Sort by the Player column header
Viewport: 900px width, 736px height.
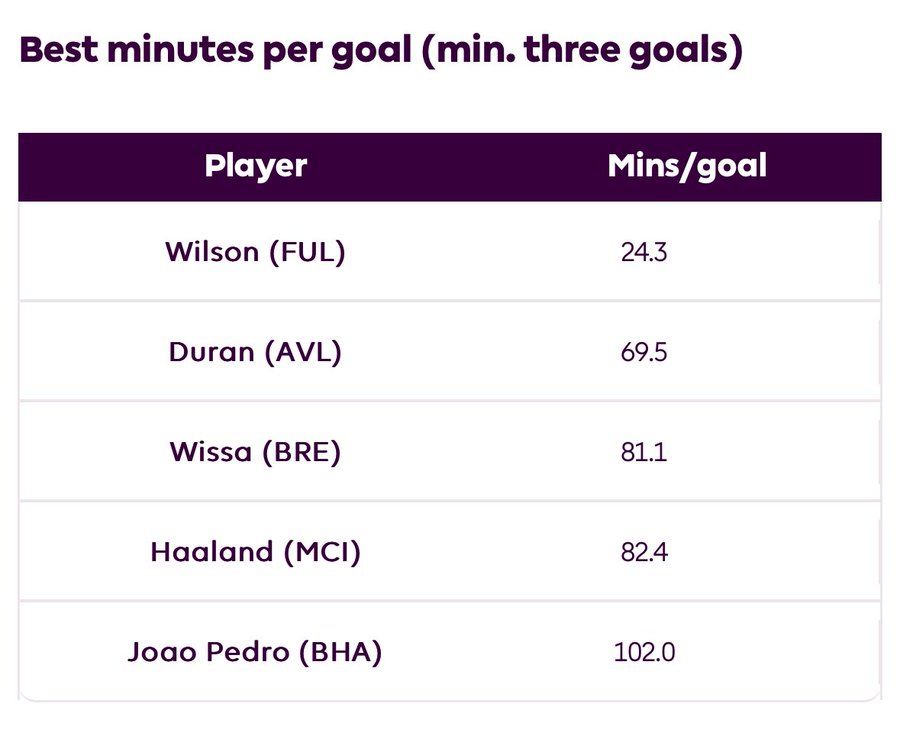(x=255, y=166)
